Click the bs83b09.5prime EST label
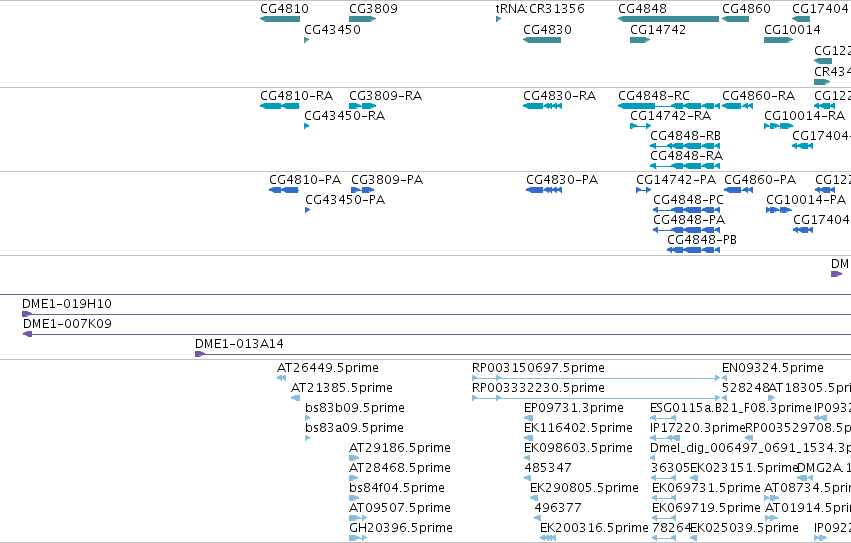Image resolution: width=851 pixels, height=543 pixels. pyautogui.click(x=354, y=408)
